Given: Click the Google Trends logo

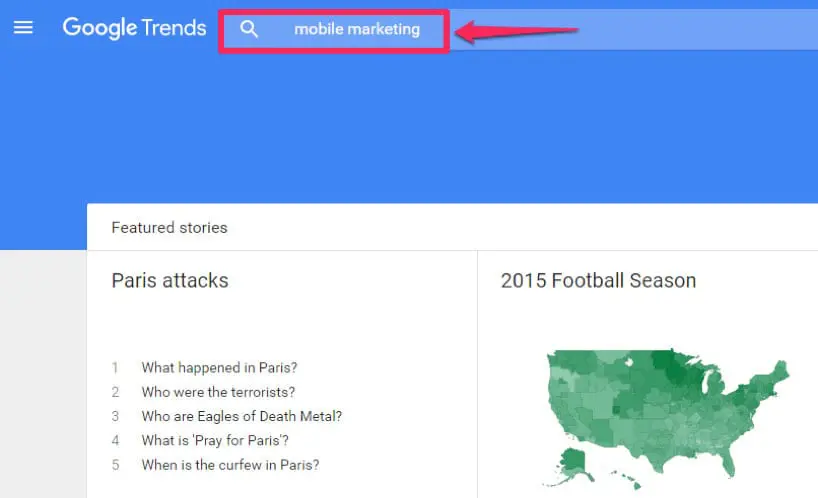Looking at the screenshot, I should point(134,28).
